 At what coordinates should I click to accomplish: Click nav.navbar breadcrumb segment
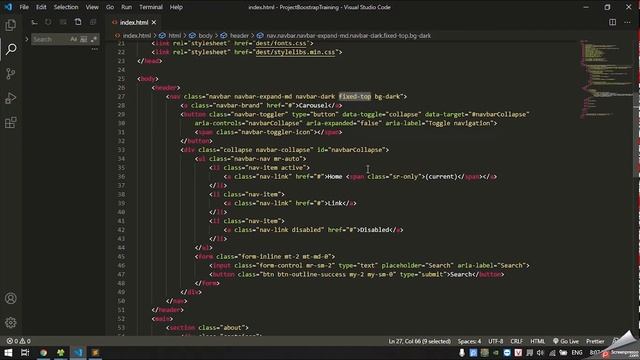[348, 36]
